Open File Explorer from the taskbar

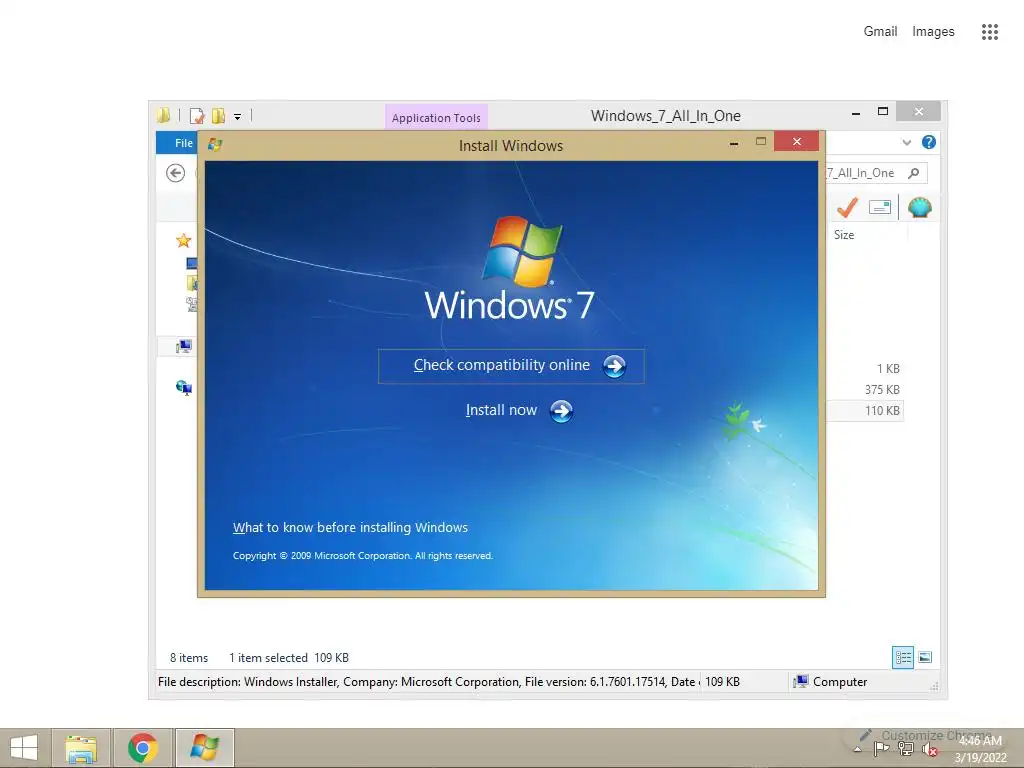[x=81, y=748]
